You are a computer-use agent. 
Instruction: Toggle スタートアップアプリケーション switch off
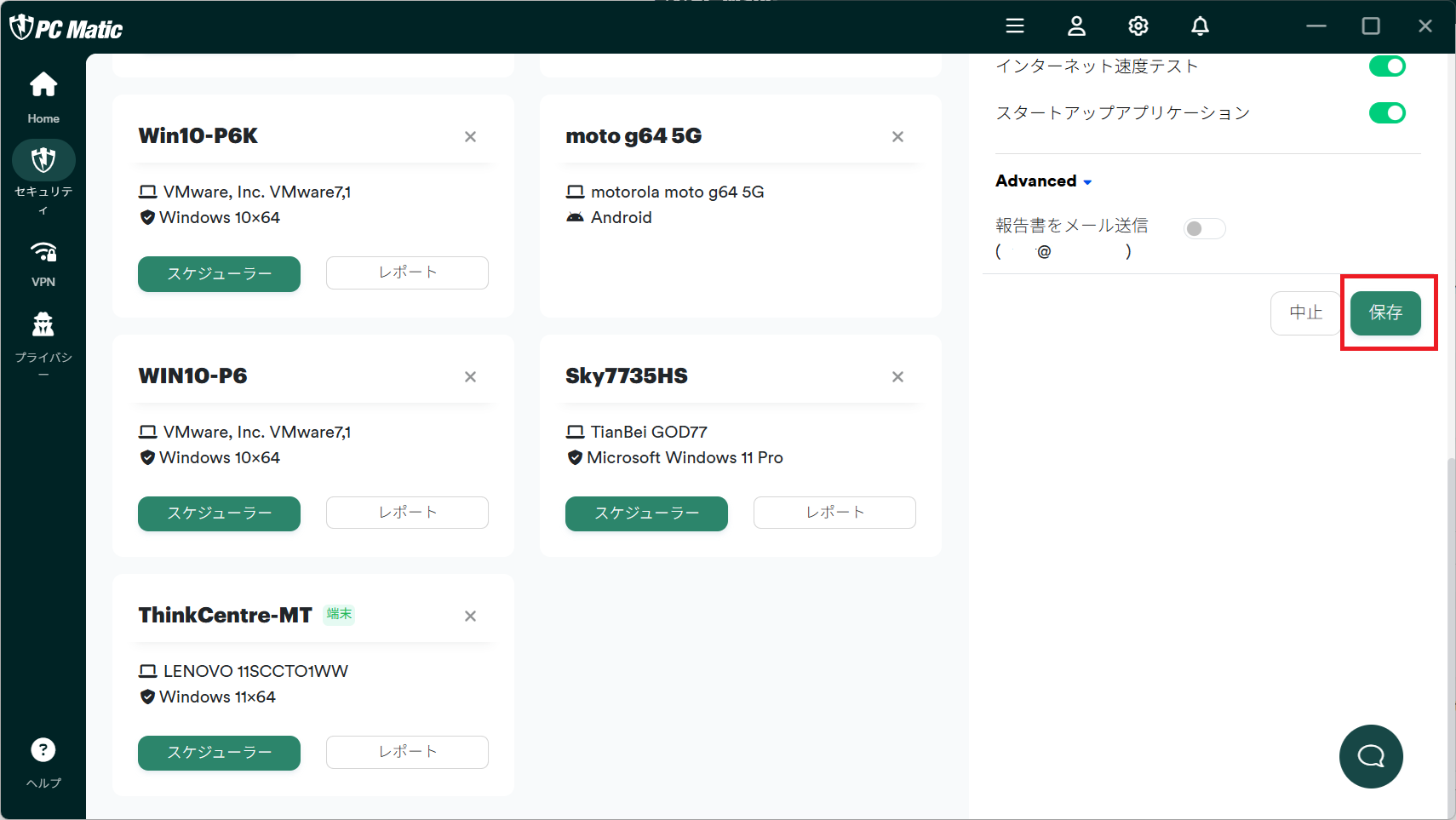pos(1387,112)
